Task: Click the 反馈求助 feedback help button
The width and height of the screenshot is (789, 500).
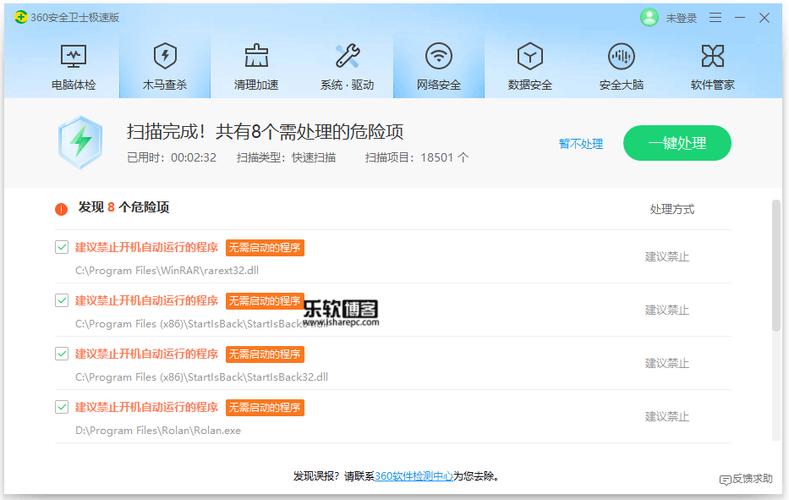Action: [x=746, y=479]
